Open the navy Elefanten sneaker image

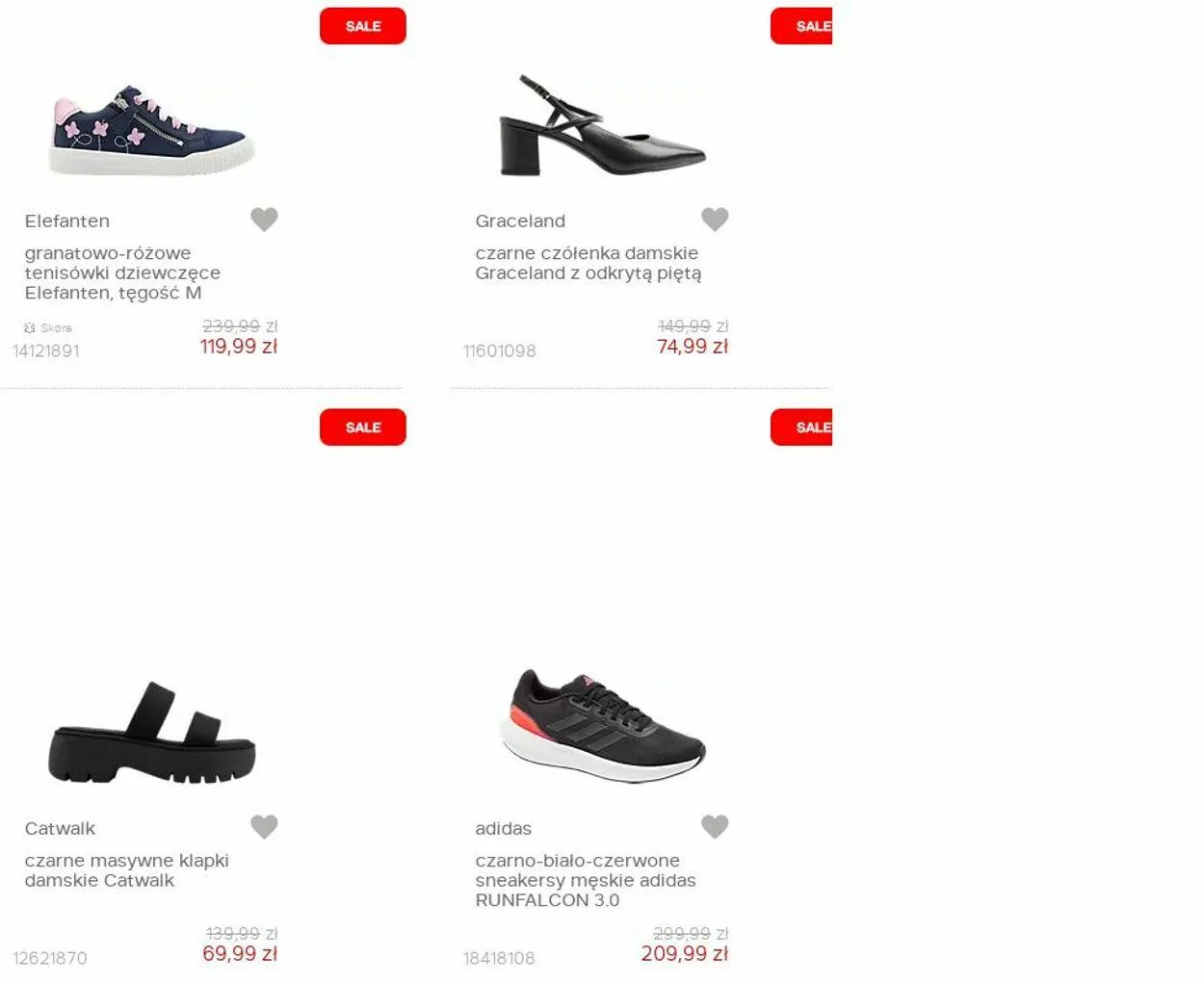(x=152, y=129)
